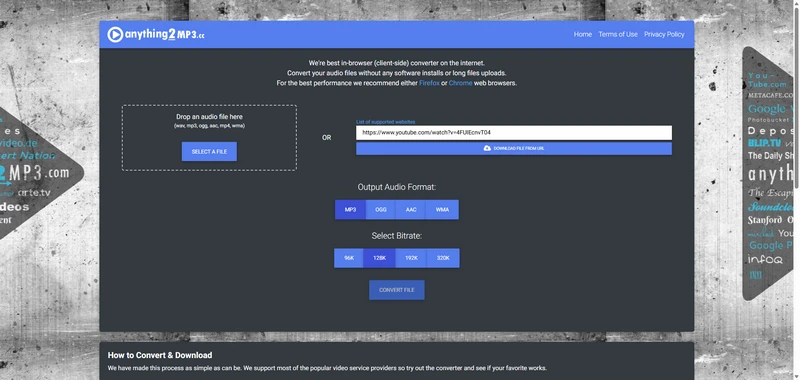Open the List of supported websites link
The width and height of the screenshot is (800, 380).
(x=385, y=122)
